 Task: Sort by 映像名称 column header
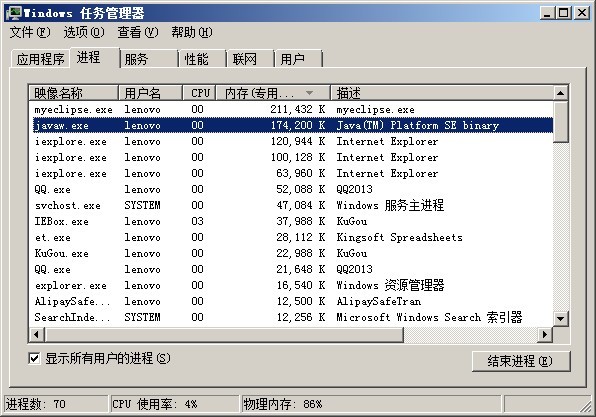coord(73,93)
